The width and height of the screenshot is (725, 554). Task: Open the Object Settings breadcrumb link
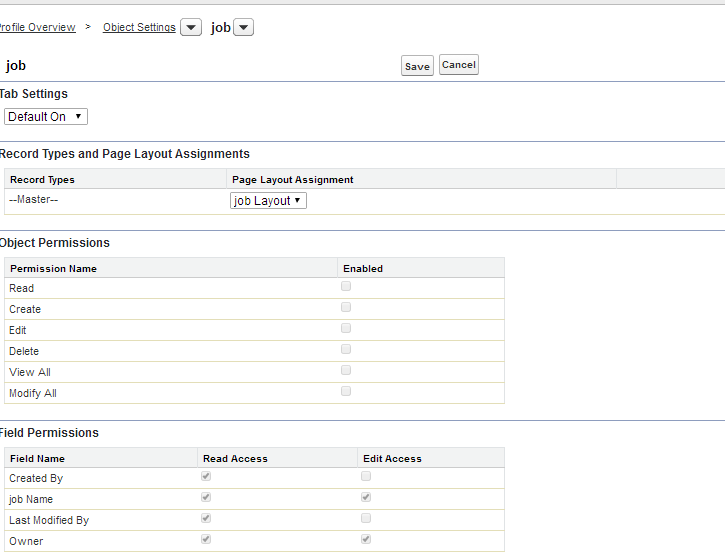click(139, 28)
